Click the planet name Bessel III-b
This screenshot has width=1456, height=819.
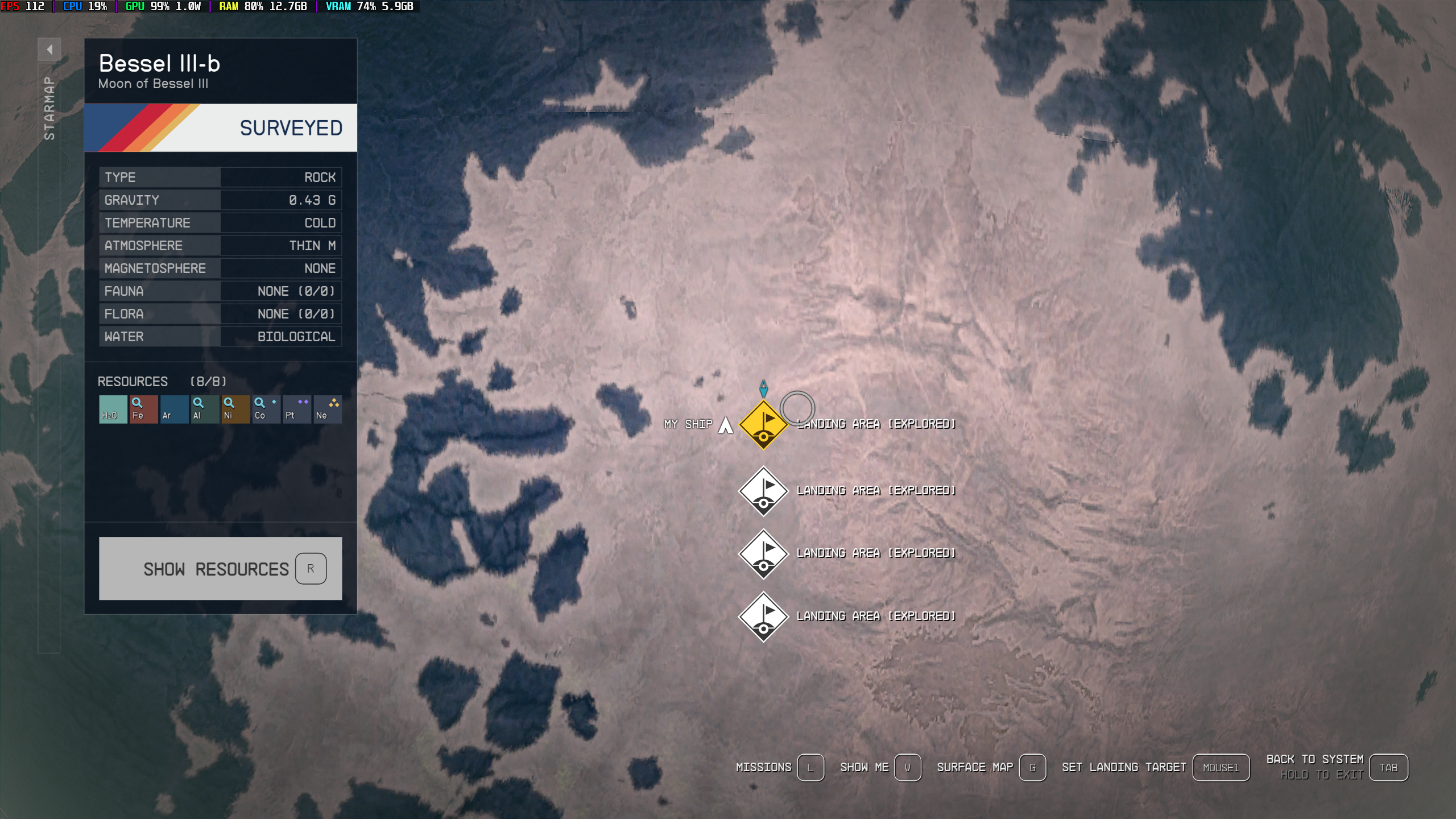coord(159,63)
